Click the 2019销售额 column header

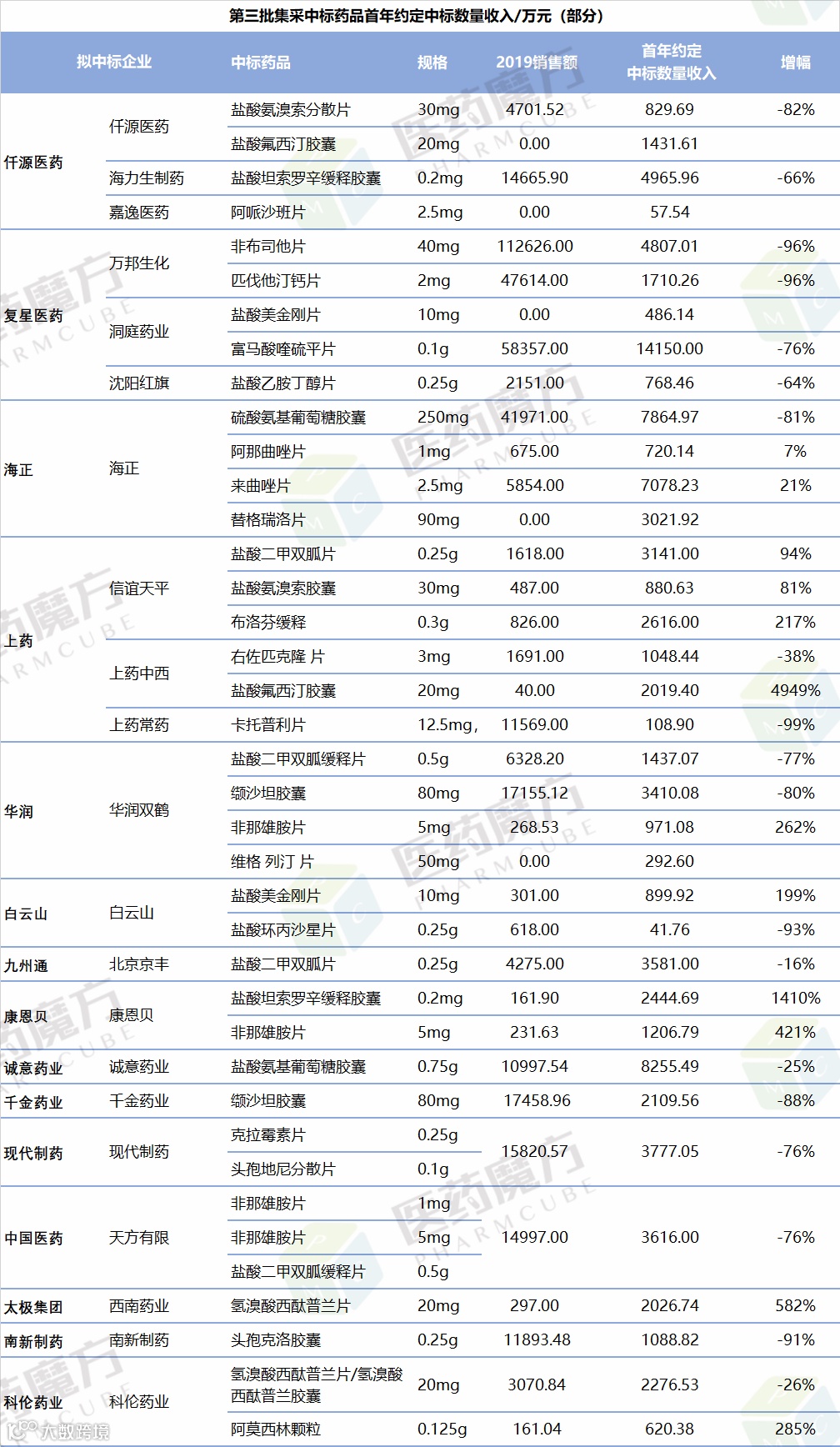pos(537,62)
